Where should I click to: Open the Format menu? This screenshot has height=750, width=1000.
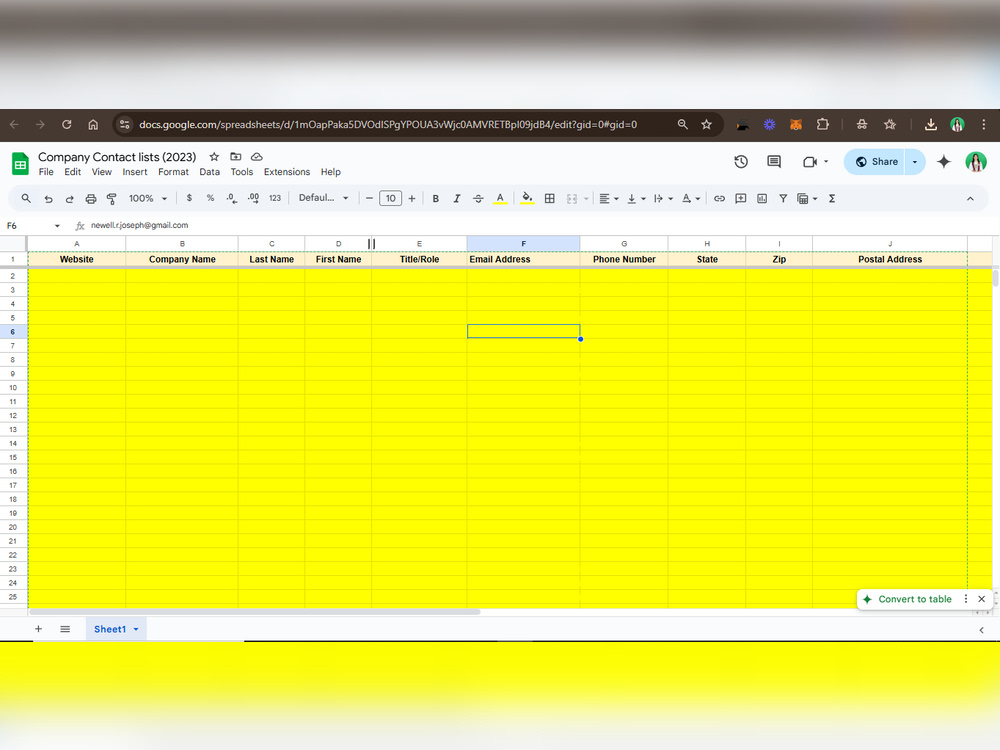point(173,172)
